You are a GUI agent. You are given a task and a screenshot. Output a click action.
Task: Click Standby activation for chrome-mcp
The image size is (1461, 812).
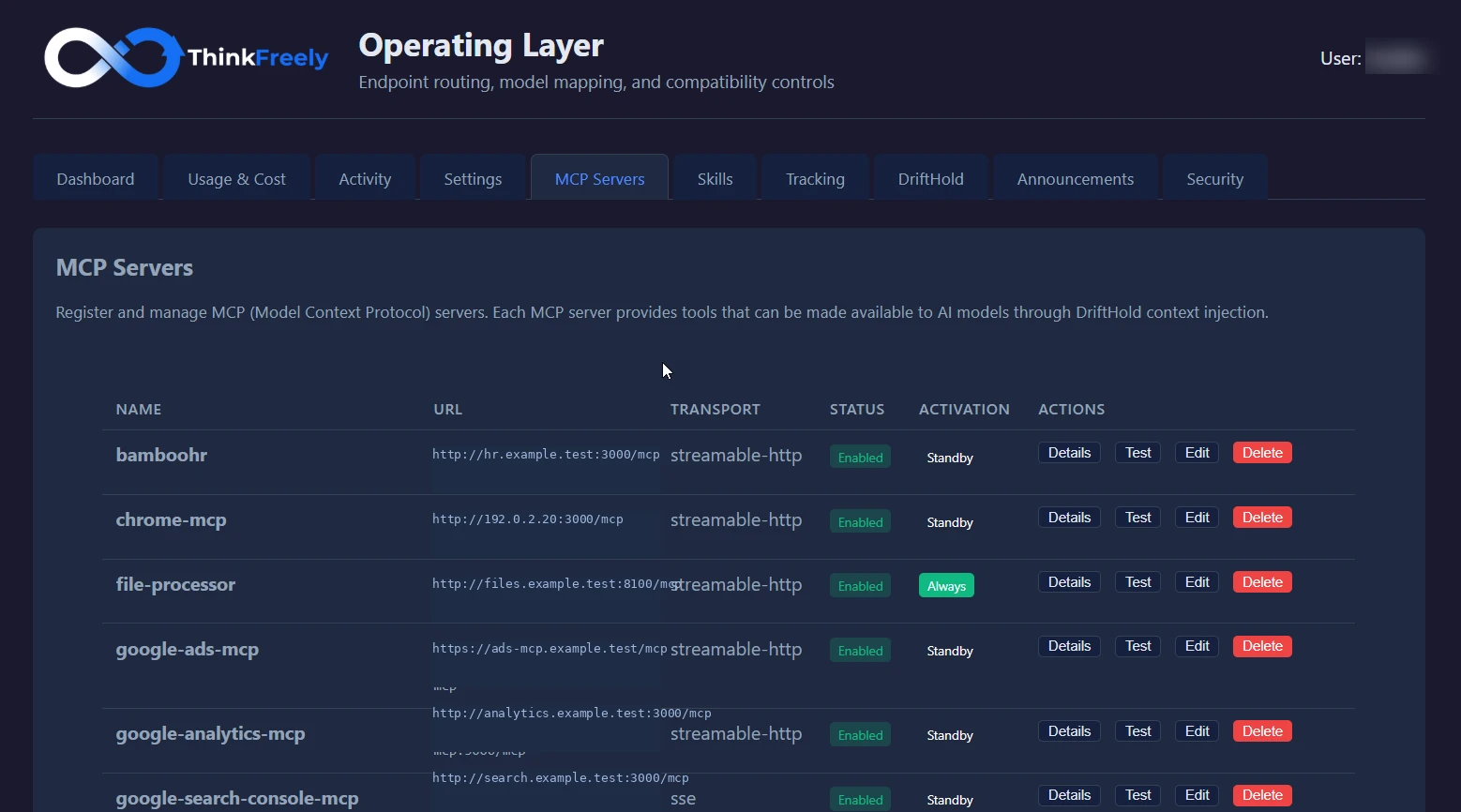pyautogui.click(x=950, y=522)
